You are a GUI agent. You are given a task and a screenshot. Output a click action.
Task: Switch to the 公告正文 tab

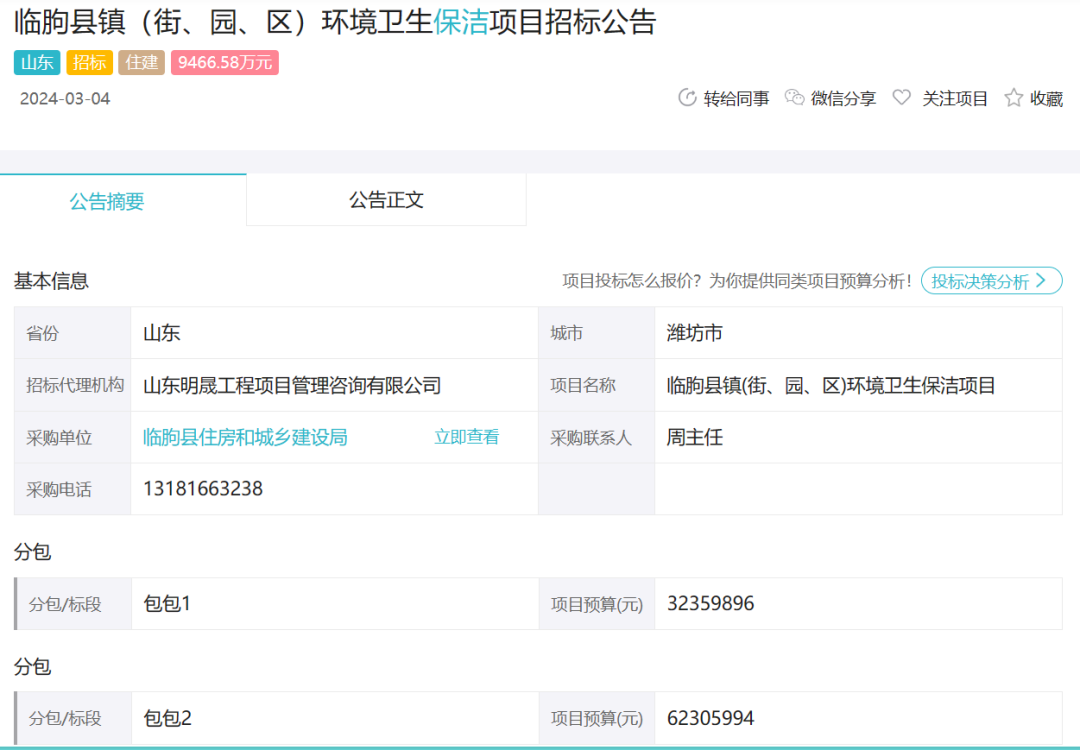[x=386, y=200]
